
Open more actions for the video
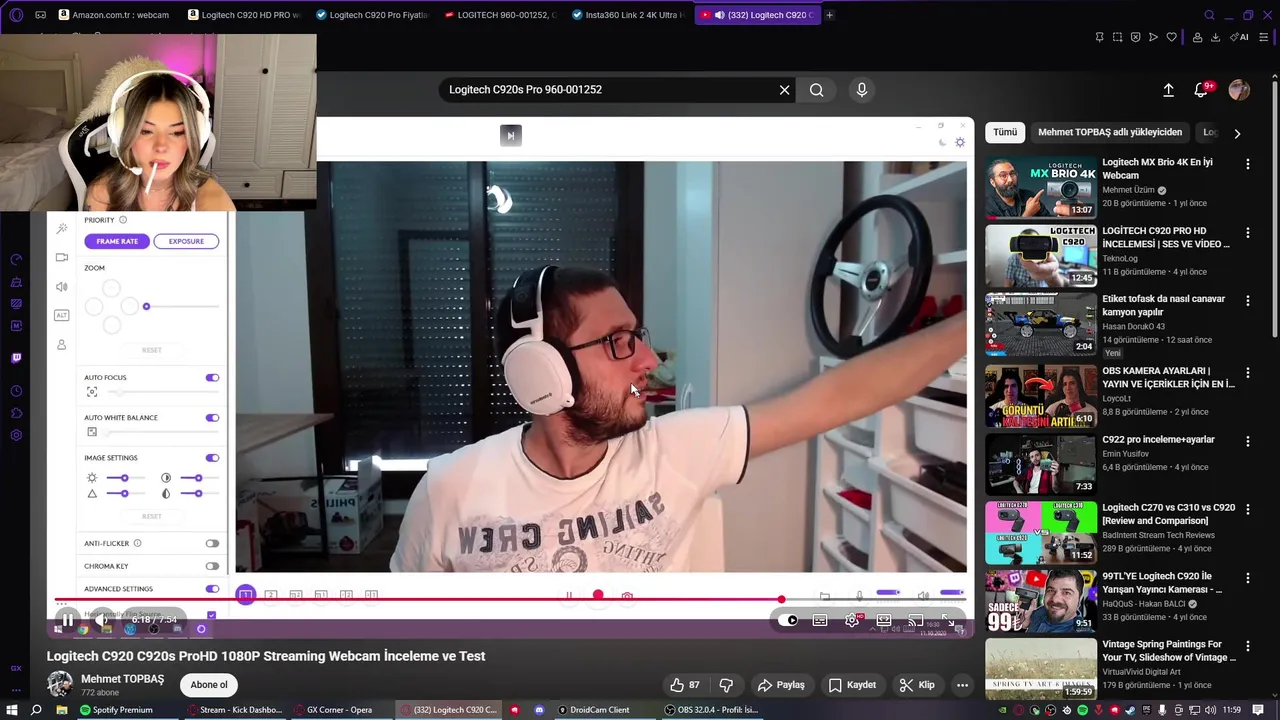click(962, 685)
